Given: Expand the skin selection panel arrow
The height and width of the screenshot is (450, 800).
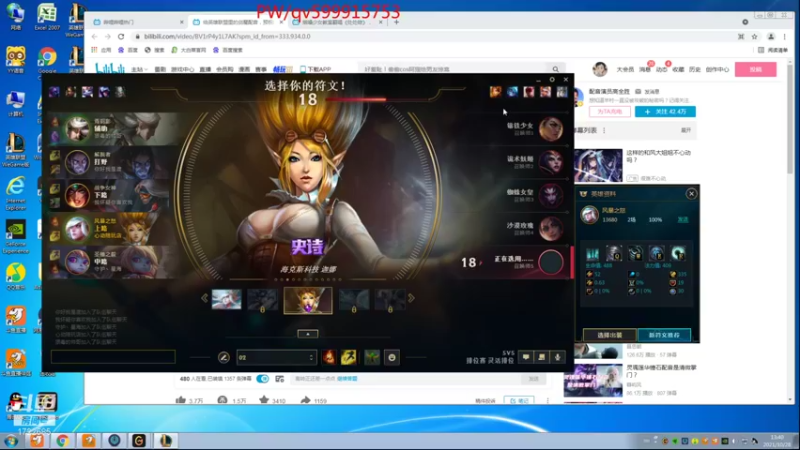Looking at the screenshot, I should click(308, 334).
